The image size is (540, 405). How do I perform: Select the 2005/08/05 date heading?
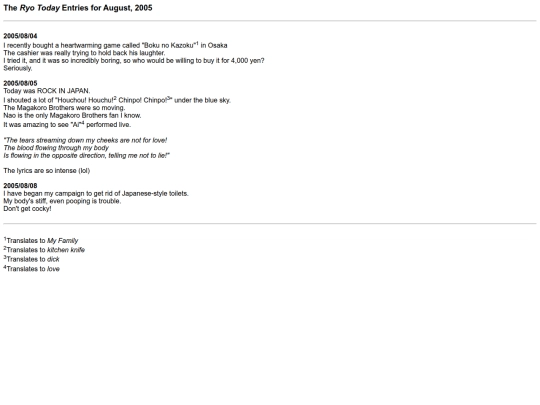click(x=20, y=83)
